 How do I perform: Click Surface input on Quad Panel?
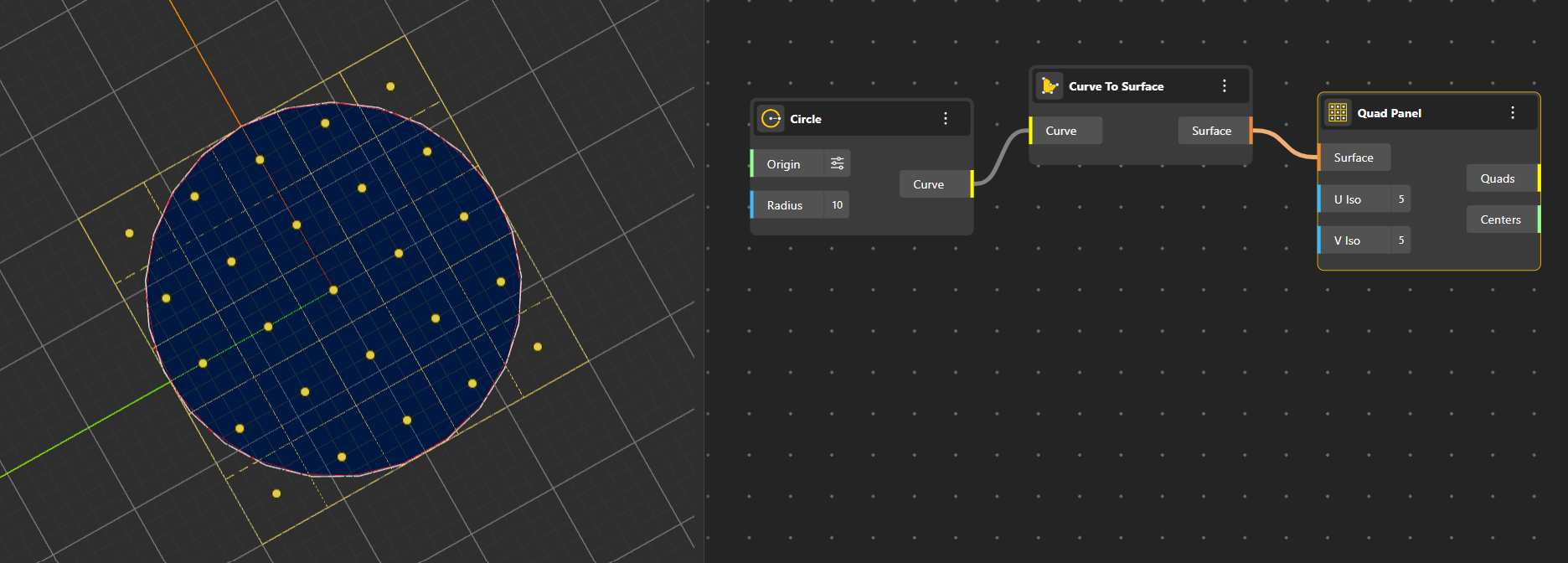pyautogui.click(x=1354, y=158)
